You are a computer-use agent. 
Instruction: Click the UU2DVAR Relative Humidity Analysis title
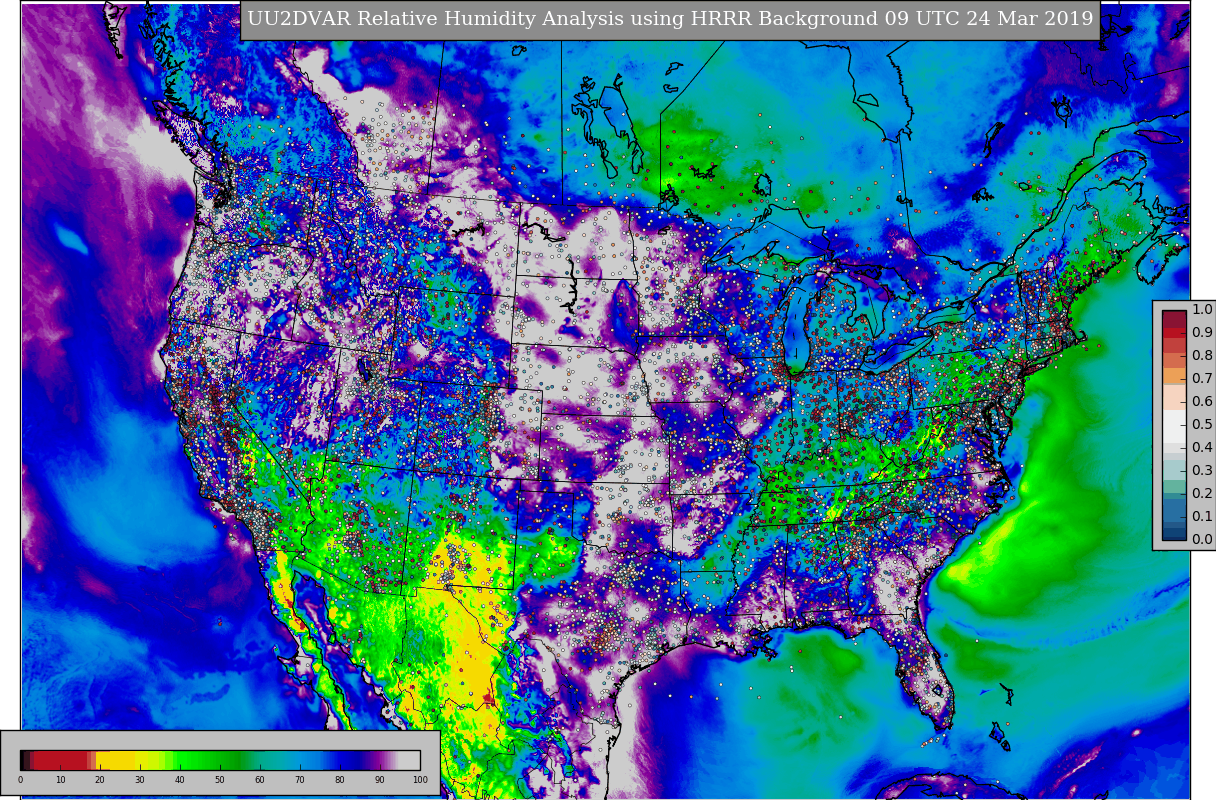coord(670,20)
